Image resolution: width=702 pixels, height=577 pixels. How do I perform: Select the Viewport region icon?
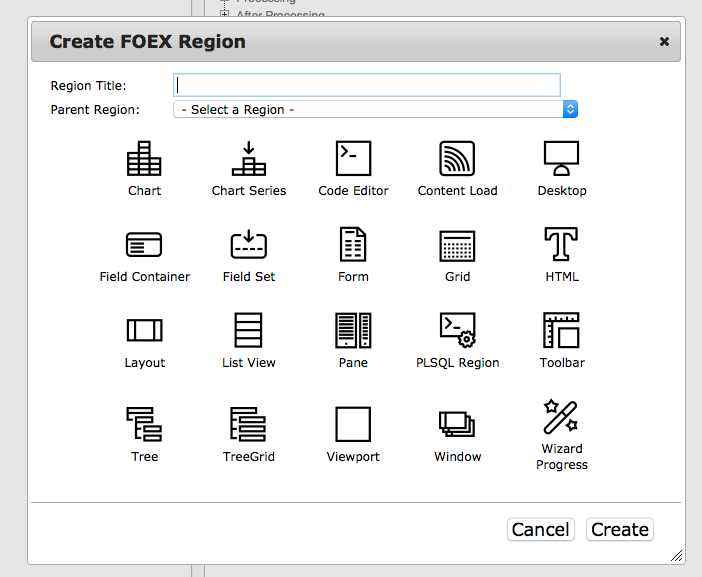click(353, 424)
